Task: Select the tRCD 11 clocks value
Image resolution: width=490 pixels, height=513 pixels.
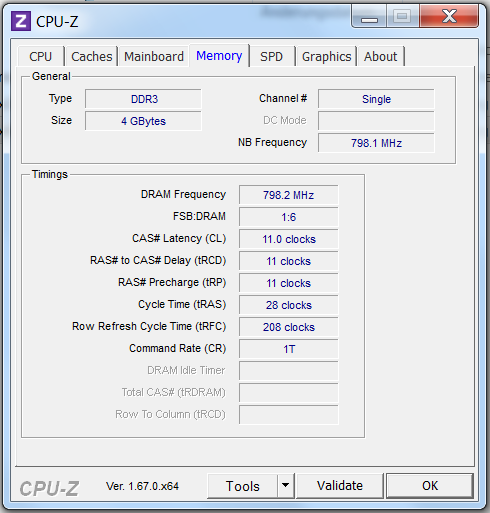Action: [289, 261]
